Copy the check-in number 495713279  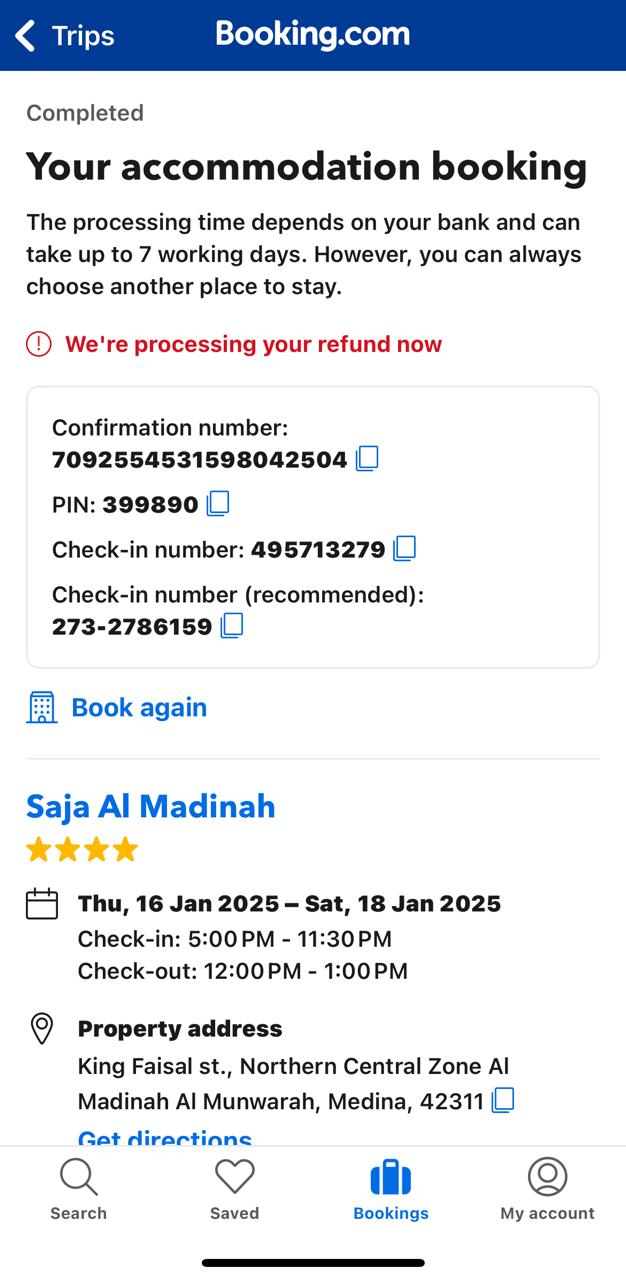click(404, 548)
